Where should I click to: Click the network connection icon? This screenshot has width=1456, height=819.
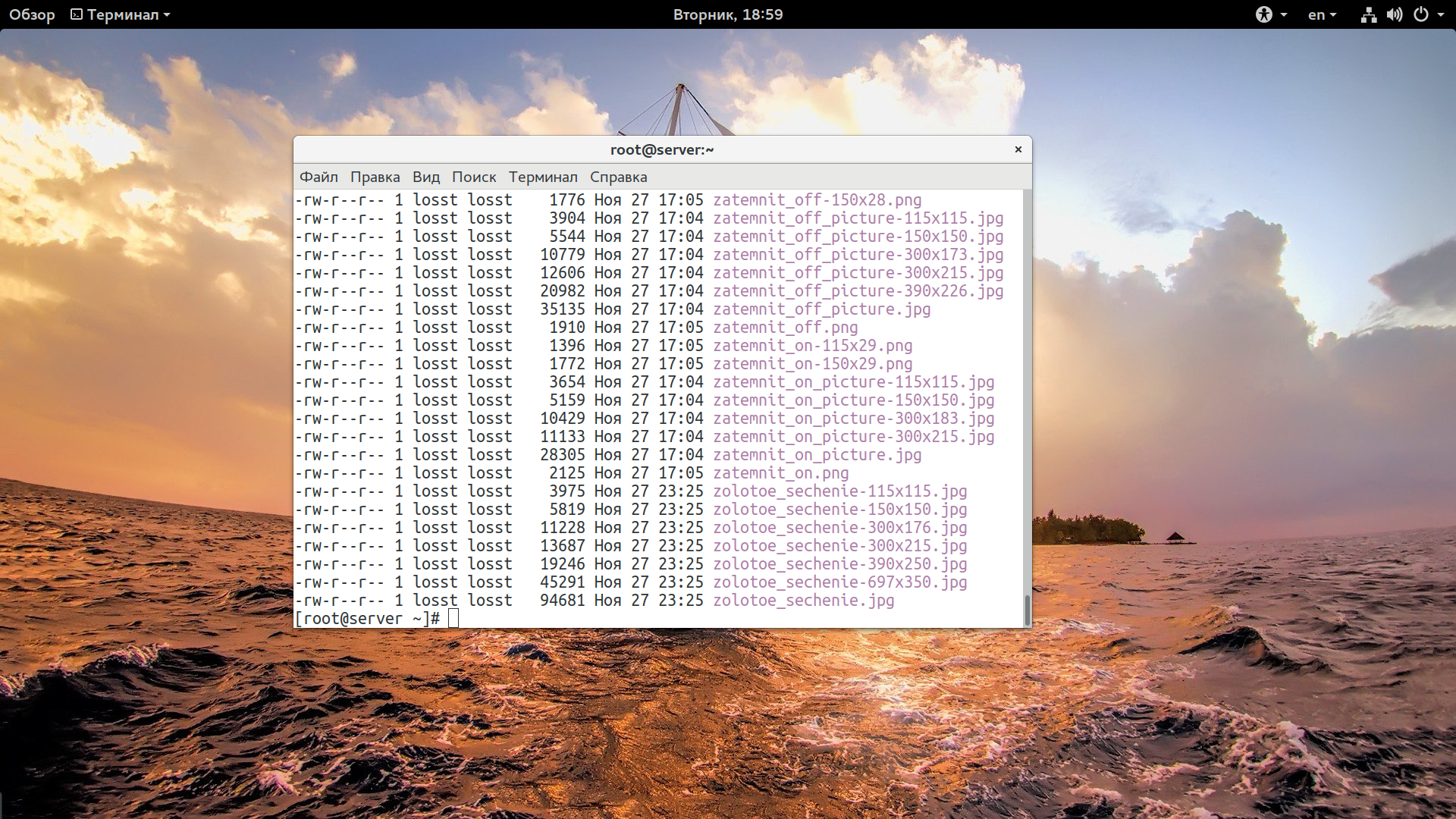tap(1368, 14)
